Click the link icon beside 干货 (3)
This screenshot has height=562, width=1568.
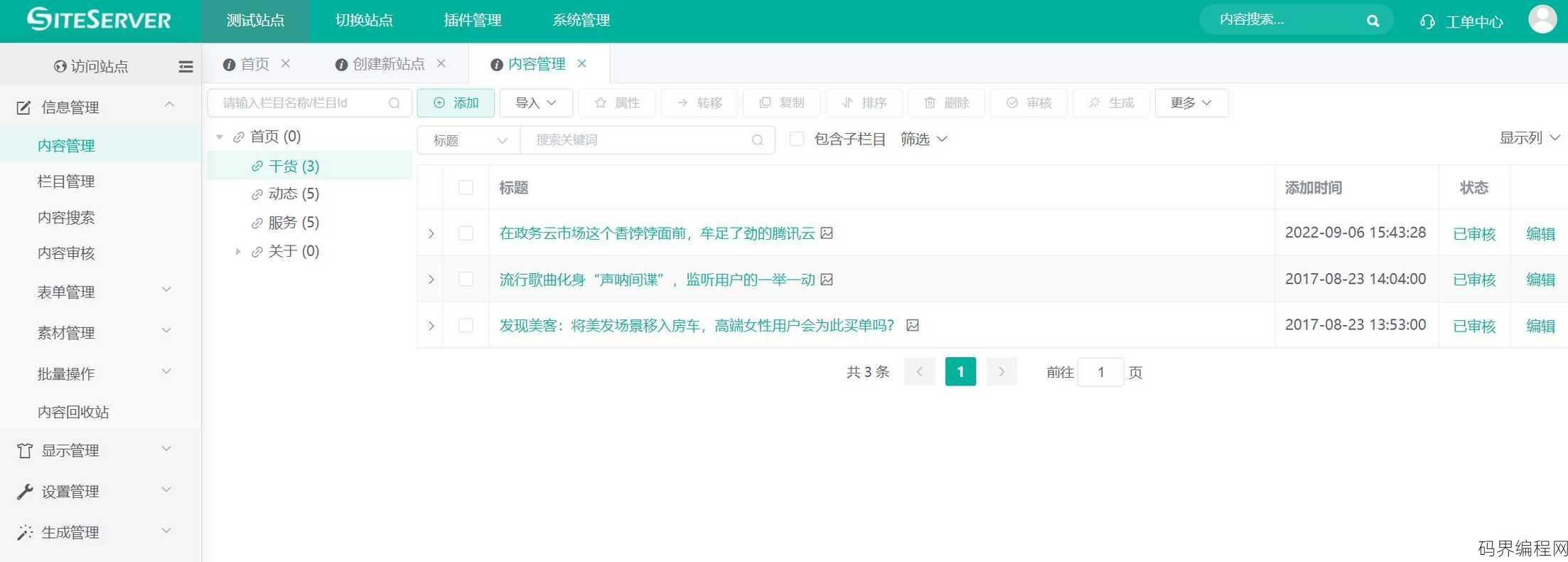[257, 166]
